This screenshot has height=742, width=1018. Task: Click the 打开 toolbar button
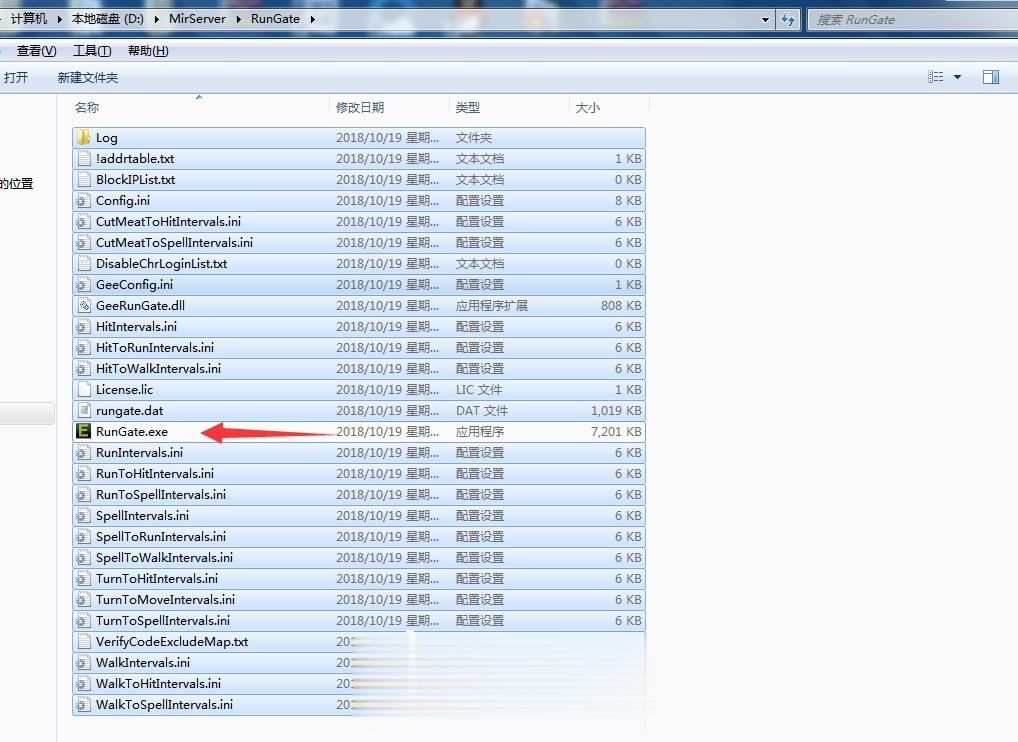[x=16, y=78]
